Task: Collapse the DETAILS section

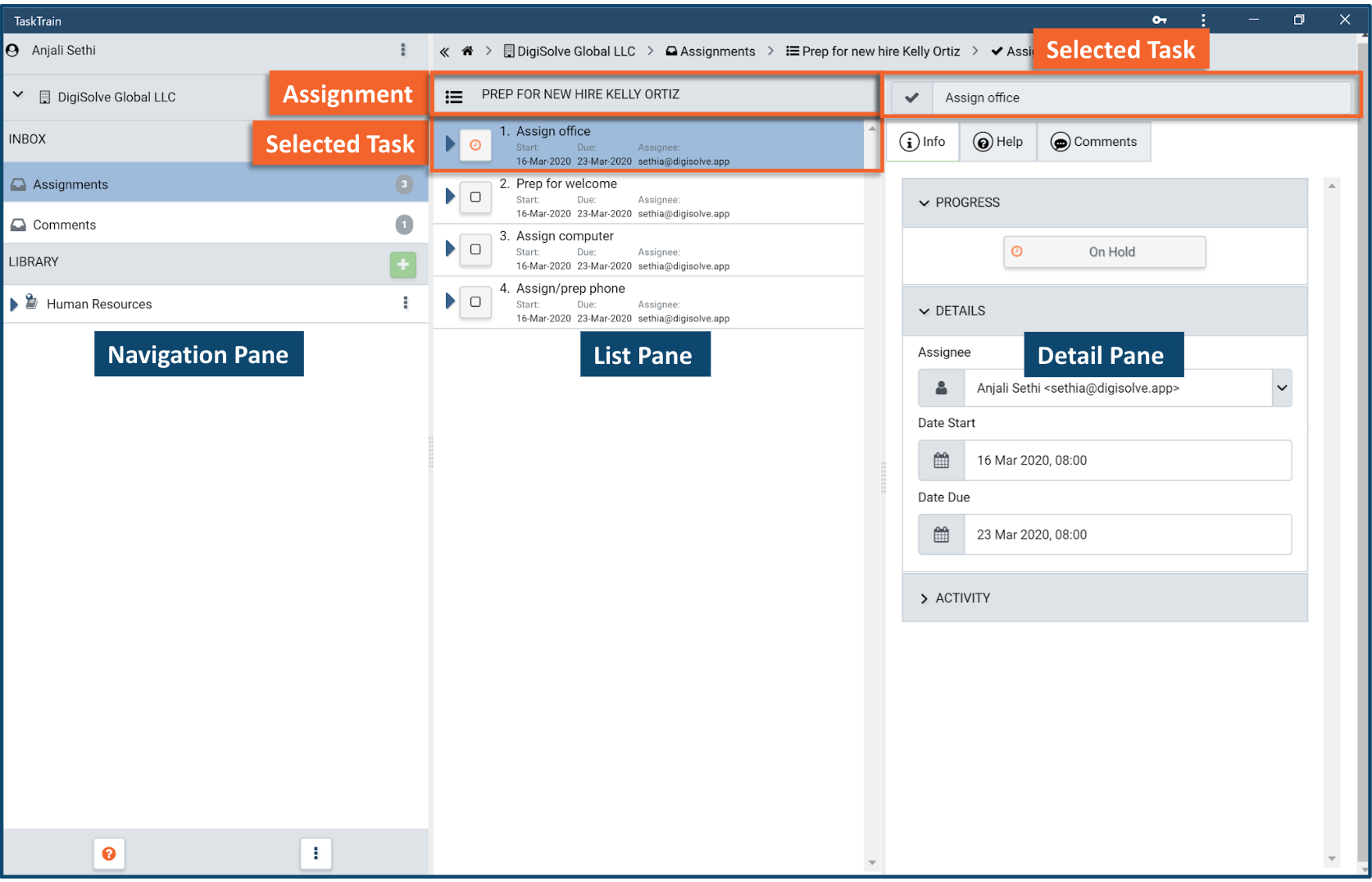Action: click(1105, 311)
